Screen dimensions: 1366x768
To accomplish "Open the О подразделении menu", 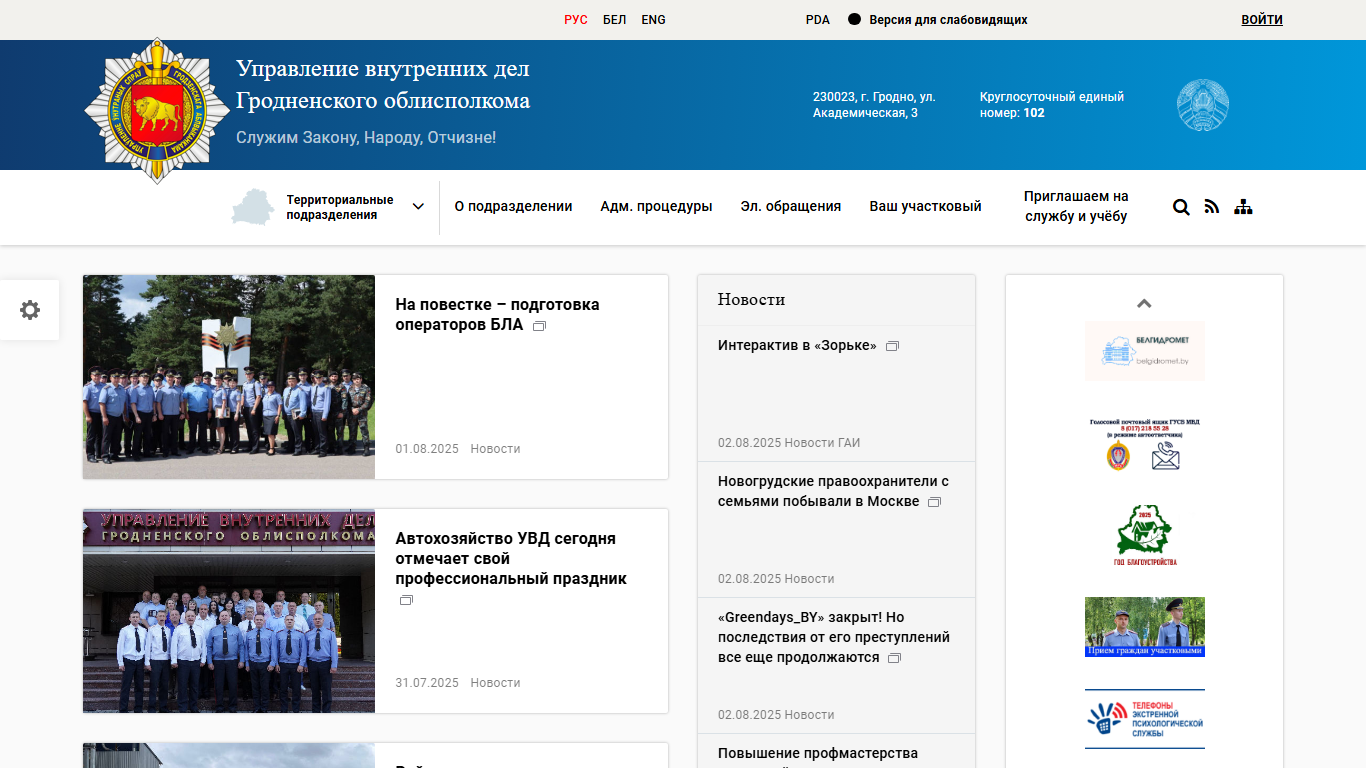I will 513,207.
